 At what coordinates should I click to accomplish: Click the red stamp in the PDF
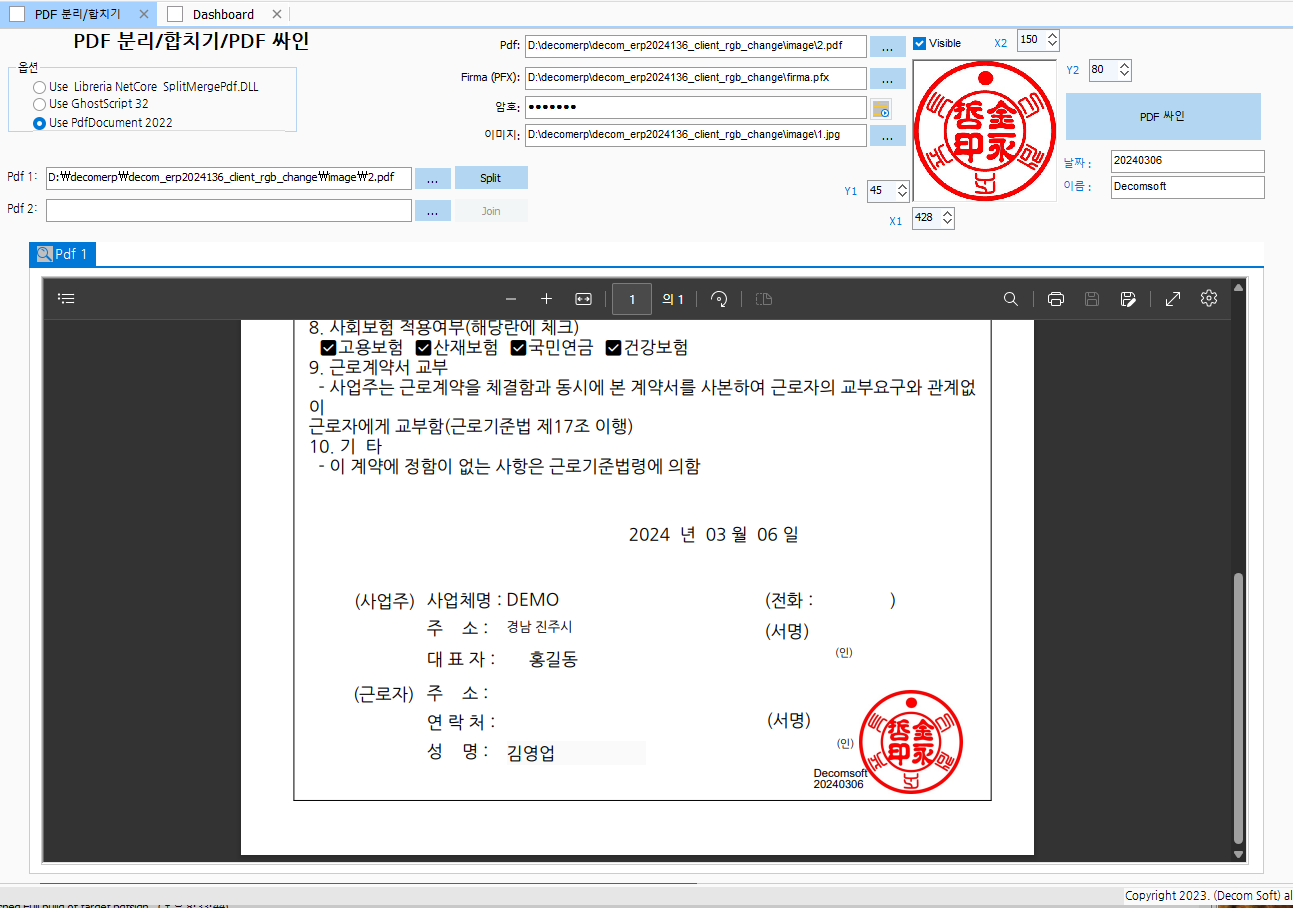click(x=910, y=740)
